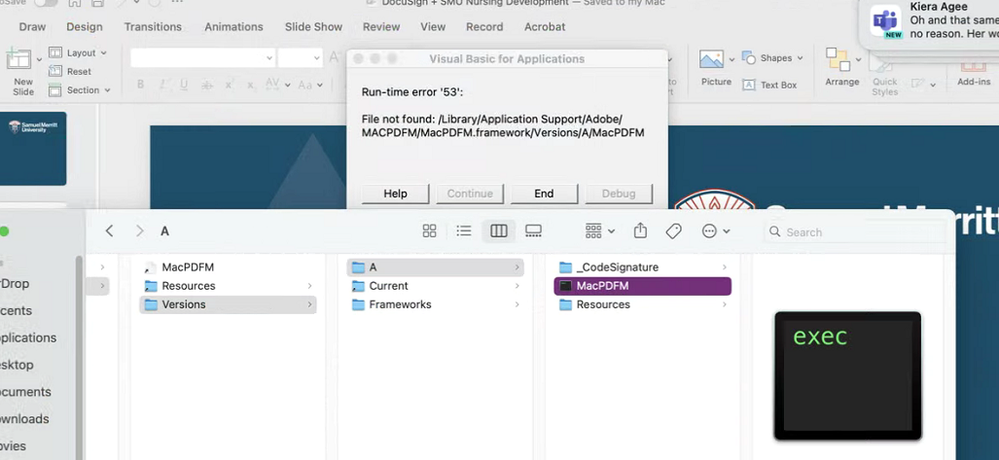Toggle Strikethrough formatting
Viewport: 999px width, 460px height.
pos(206,85)
